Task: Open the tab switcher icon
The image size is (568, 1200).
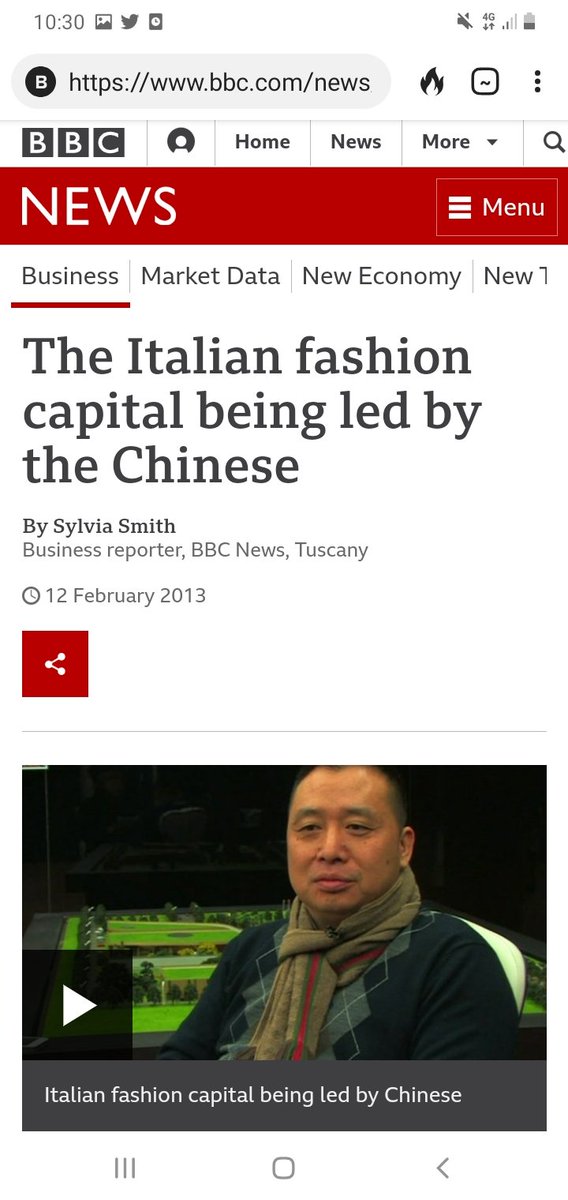Action: pos(485,82)
